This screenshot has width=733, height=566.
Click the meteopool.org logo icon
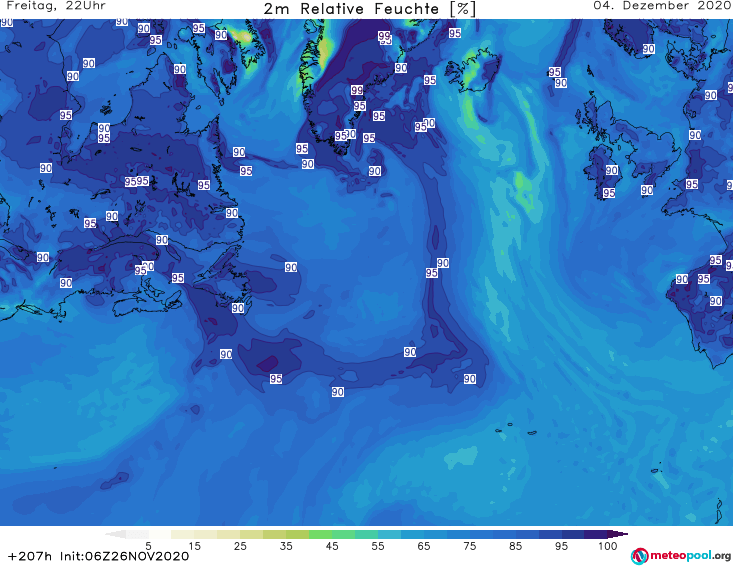coord(640,556)
